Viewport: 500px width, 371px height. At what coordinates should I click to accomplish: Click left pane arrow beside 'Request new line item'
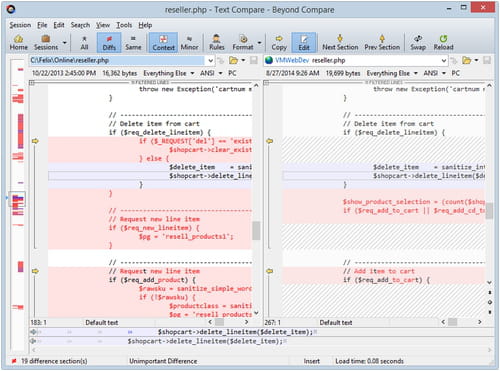point(35,271)
